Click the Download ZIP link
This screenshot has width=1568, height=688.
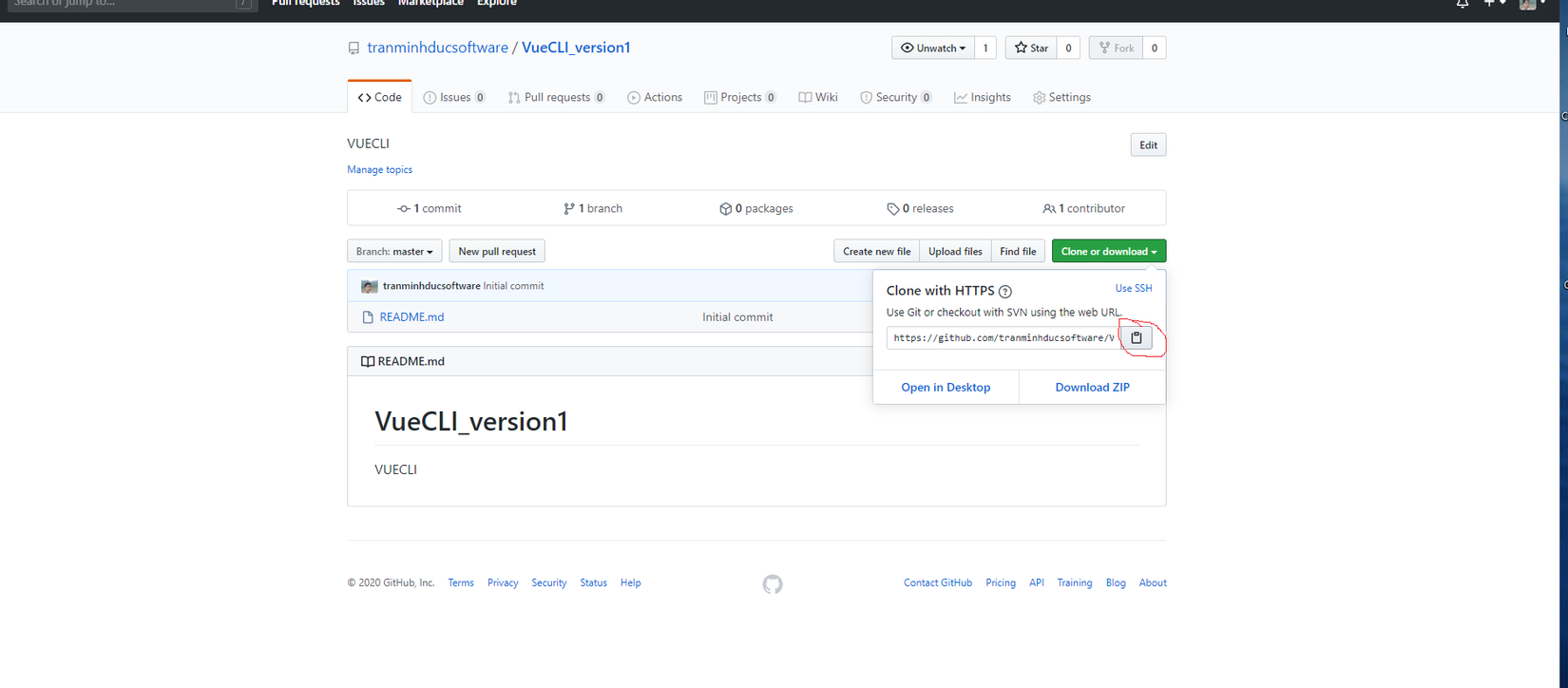point(1092,387)
